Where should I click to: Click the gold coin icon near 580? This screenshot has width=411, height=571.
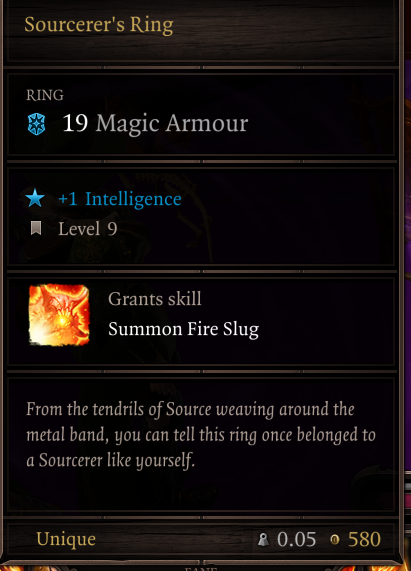(x=335, y=539)
